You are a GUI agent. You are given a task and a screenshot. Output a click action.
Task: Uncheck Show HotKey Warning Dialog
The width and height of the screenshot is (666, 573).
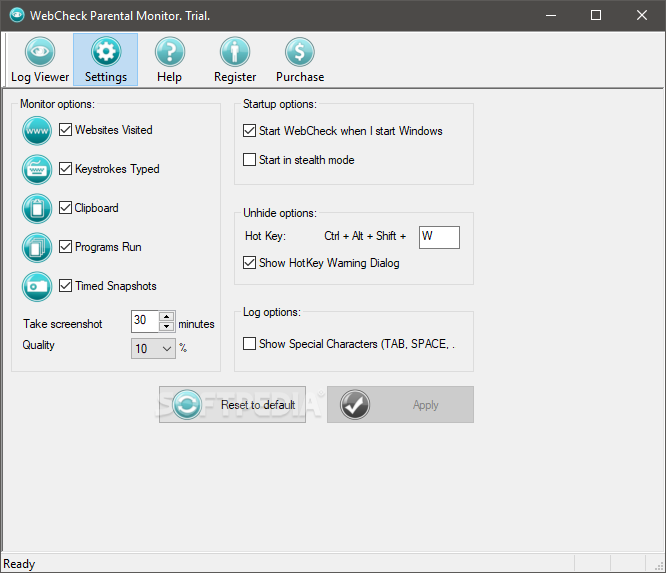click(x=249, y=263)
